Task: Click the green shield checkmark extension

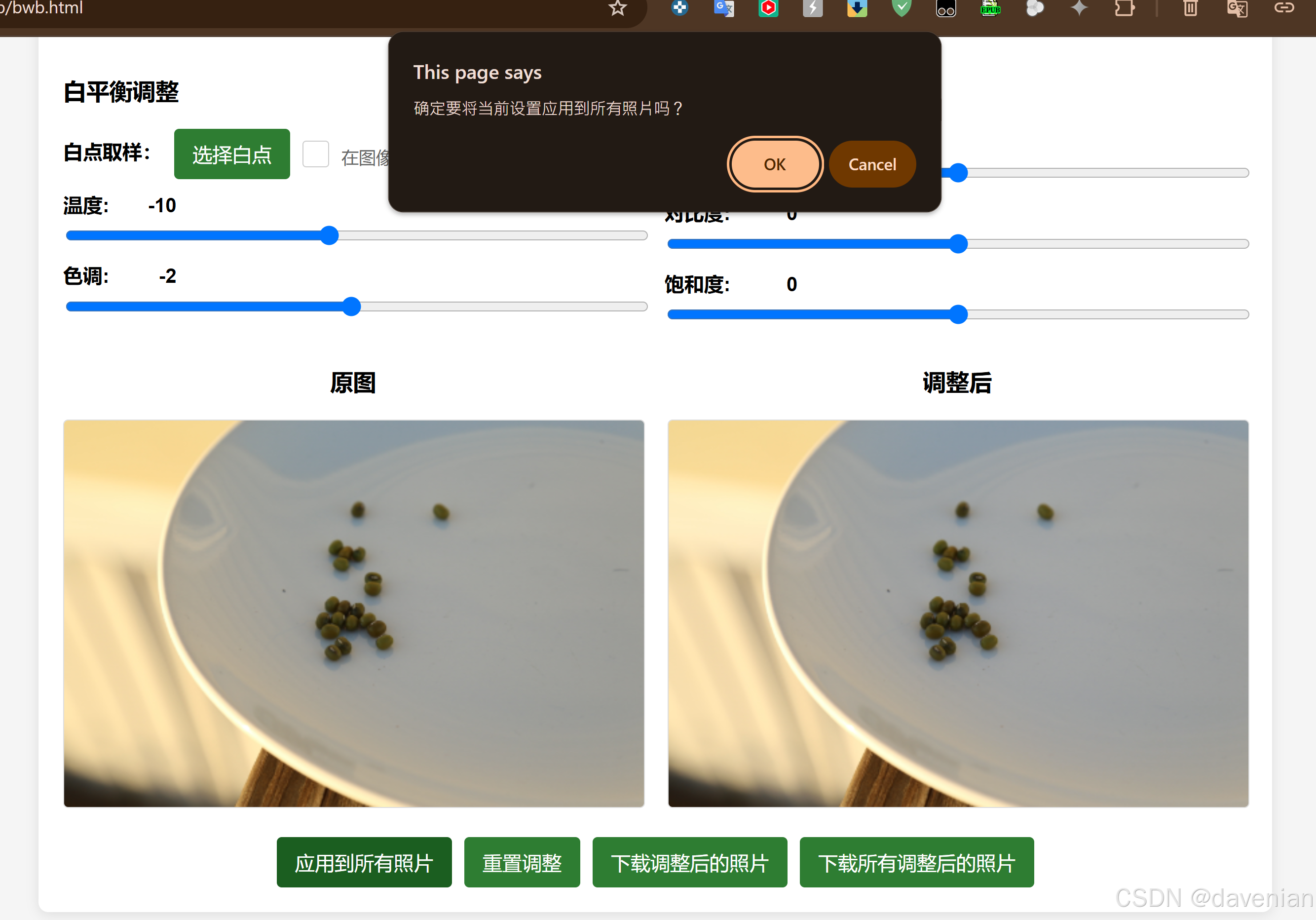Action: point(902,8)
